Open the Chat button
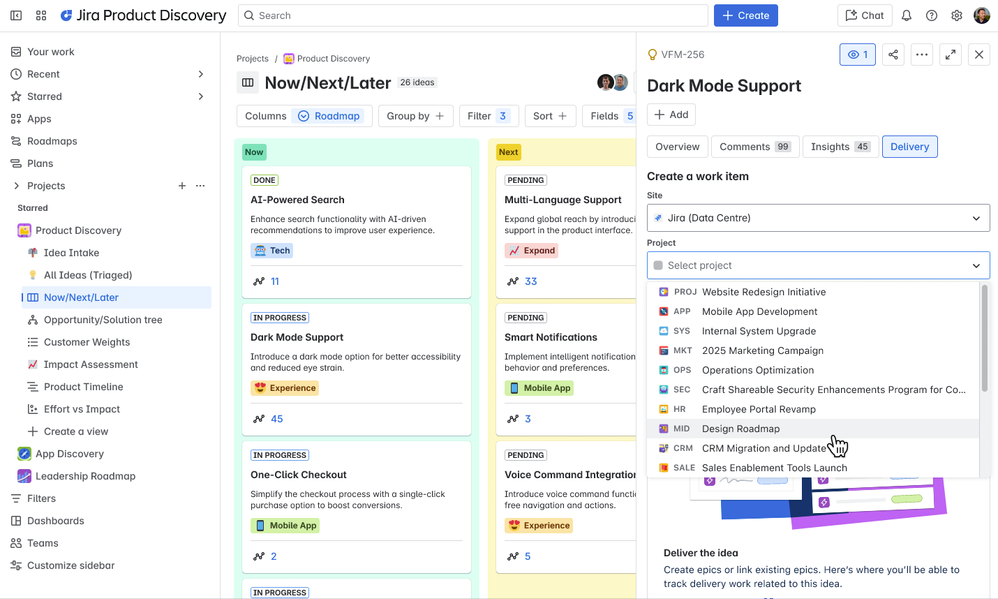Image resolution: width=998 pixels, height=599 pixels. click(x=864, y=15)
